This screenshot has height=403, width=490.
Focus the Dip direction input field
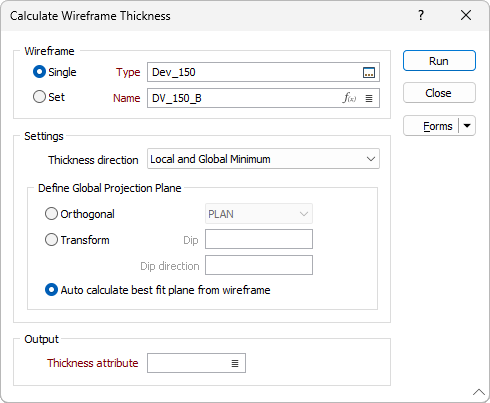259,265
